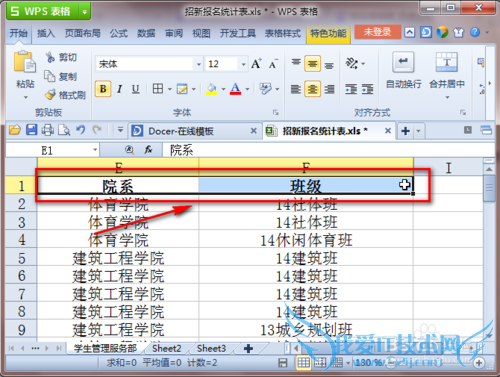Click the text orientation icon
Screen dimensions: 500x377
(351, 63)
